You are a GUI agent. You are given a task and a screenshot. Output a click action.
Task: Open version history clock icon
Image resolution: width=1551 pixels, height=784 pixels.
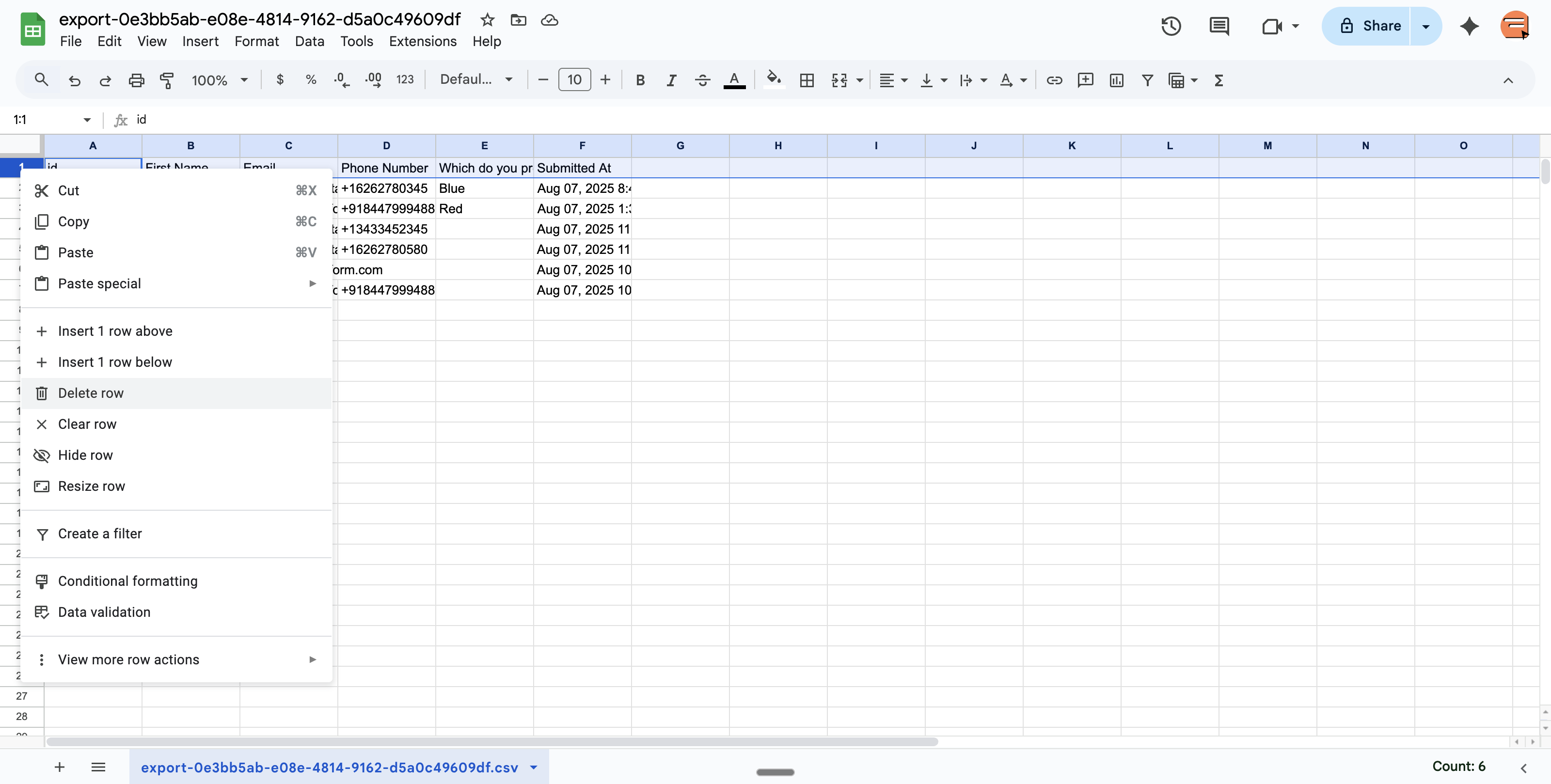coord(1171,26)
